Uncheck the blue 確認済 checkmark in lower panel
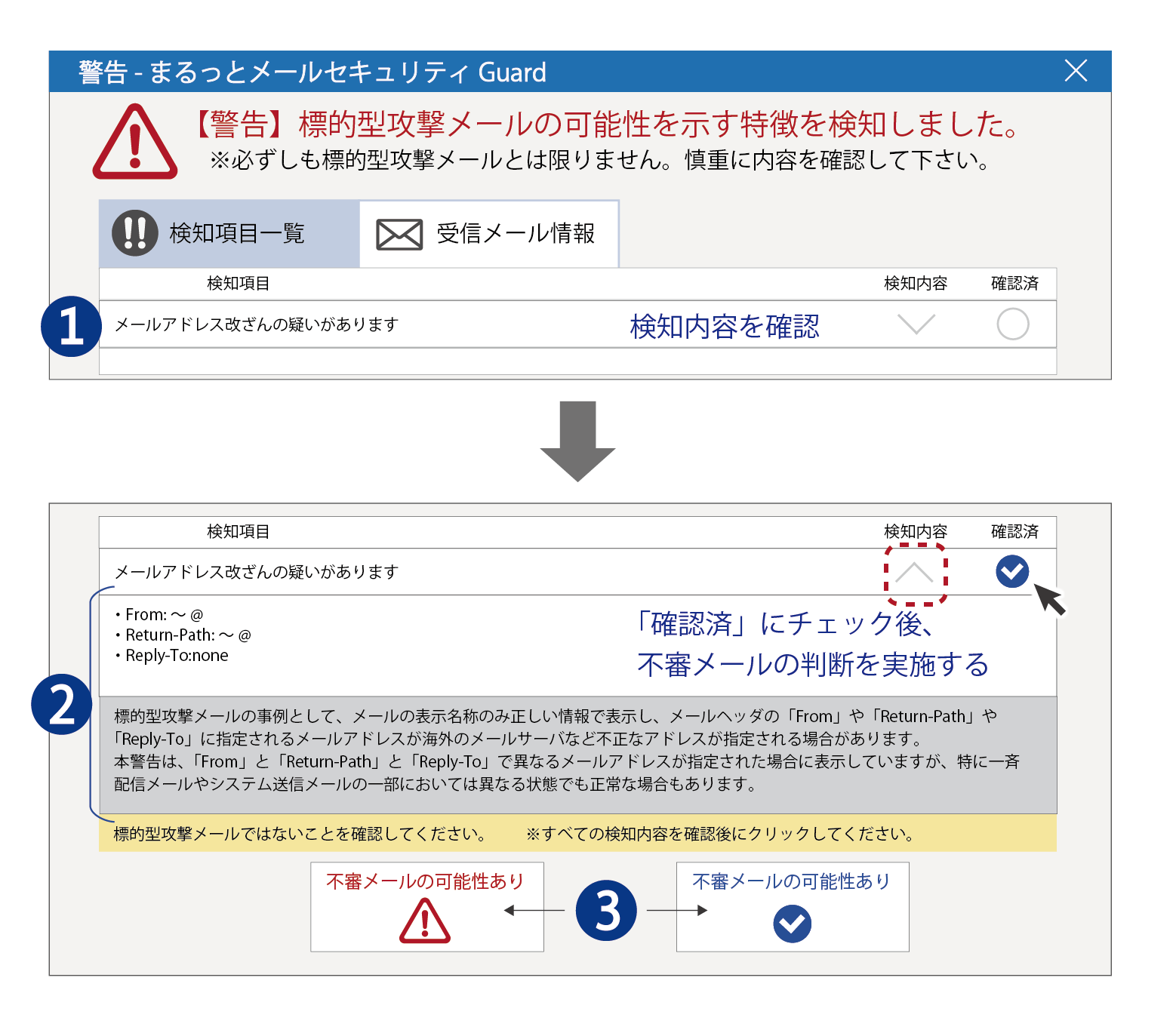1176x1033 pixels. click(1012, 571)
